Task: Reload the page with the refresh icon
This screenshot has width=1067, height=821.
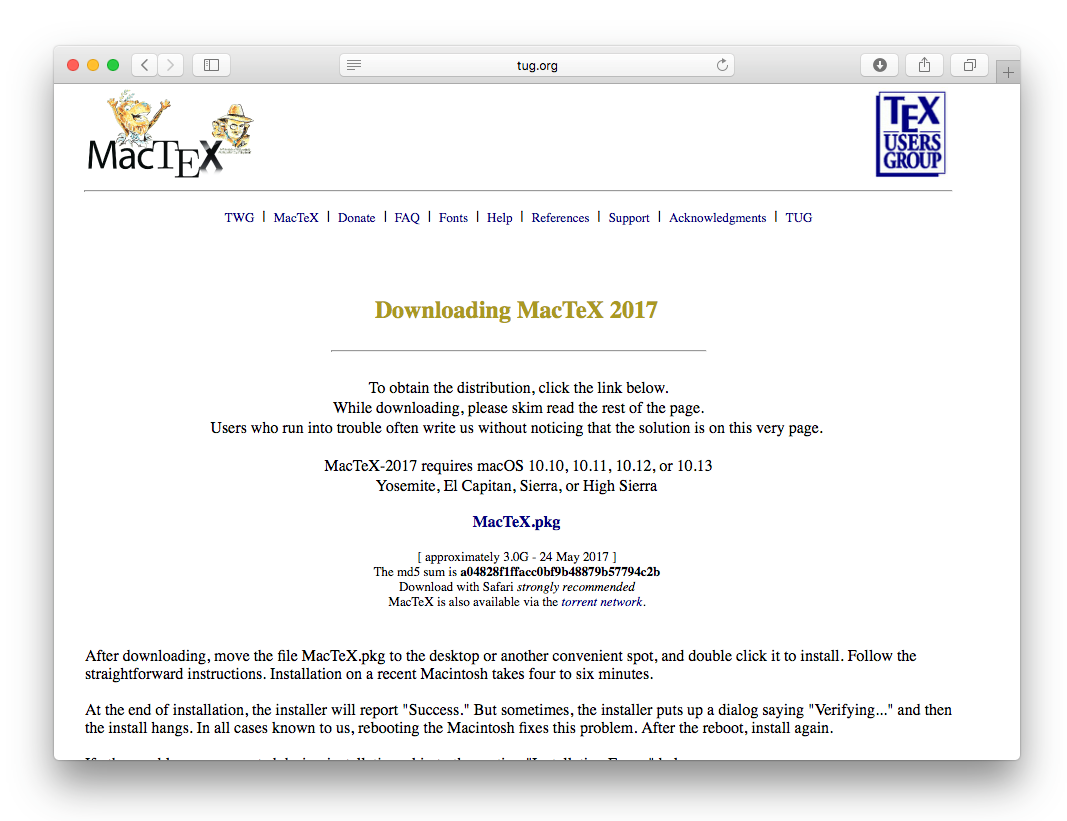Action: click(722, 65)
